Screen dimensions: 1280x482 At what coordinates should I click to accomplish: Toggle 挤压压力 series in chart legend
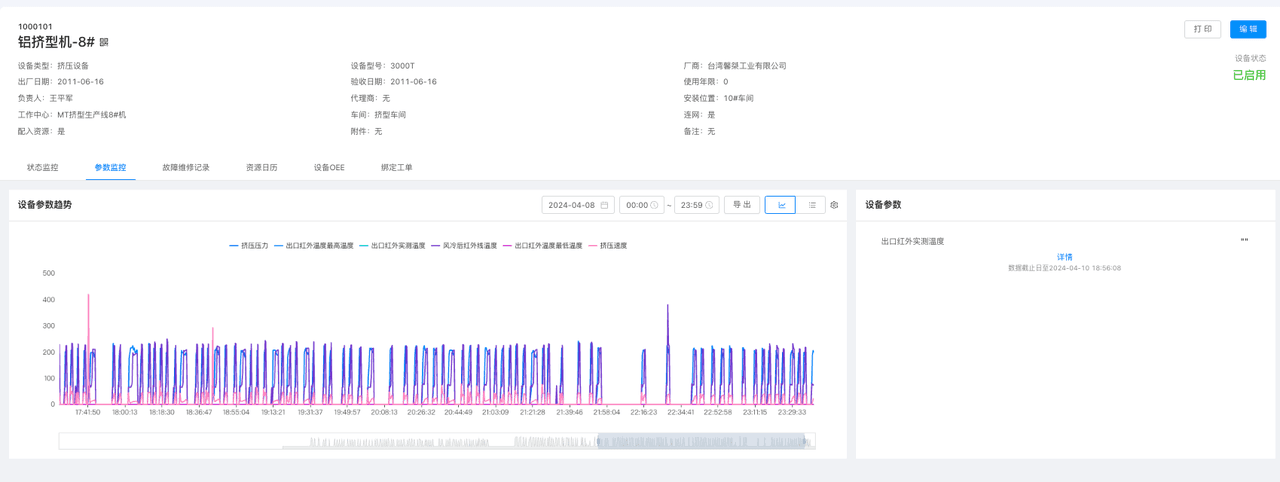pyautogui.click(x=249, y=245)
